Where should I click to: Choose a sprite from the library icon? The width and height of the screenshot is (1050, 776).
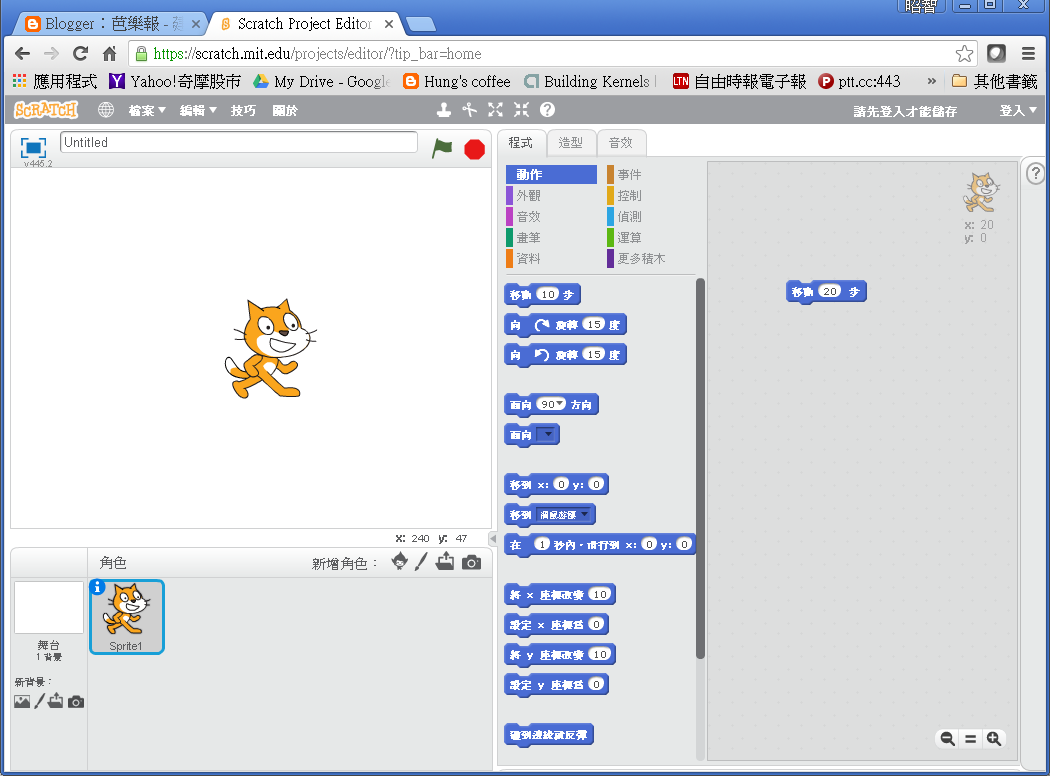(400, 562)
